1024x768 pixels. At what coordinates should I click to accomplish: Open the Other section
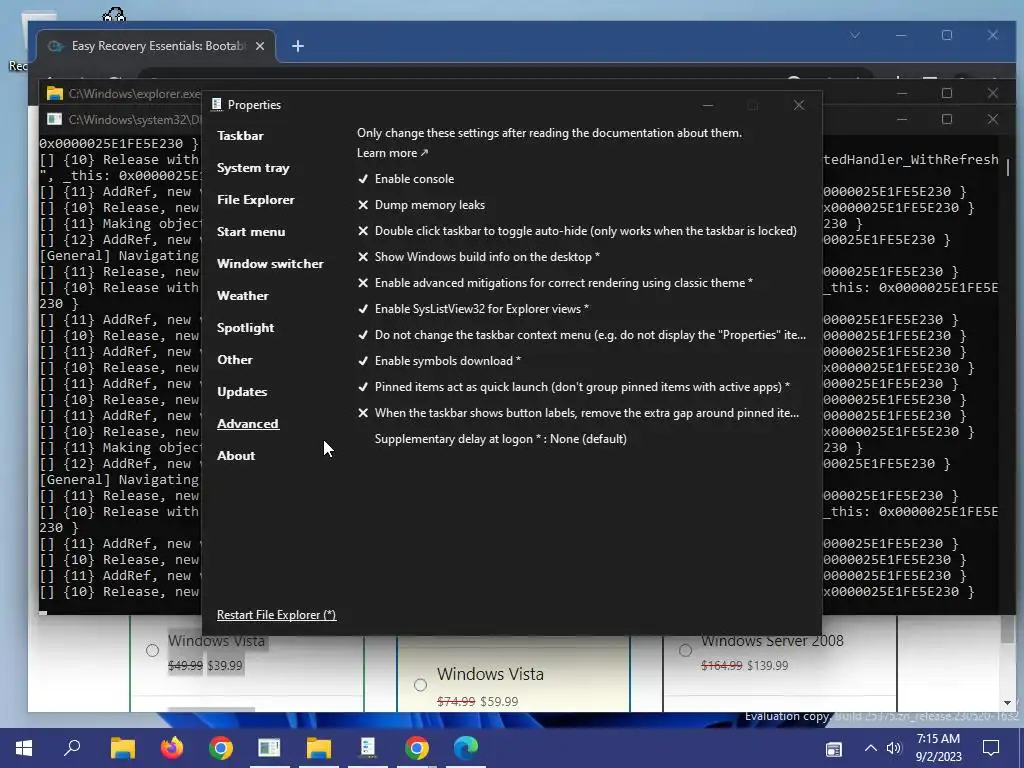pyautogui.click(x=235, y=360)
